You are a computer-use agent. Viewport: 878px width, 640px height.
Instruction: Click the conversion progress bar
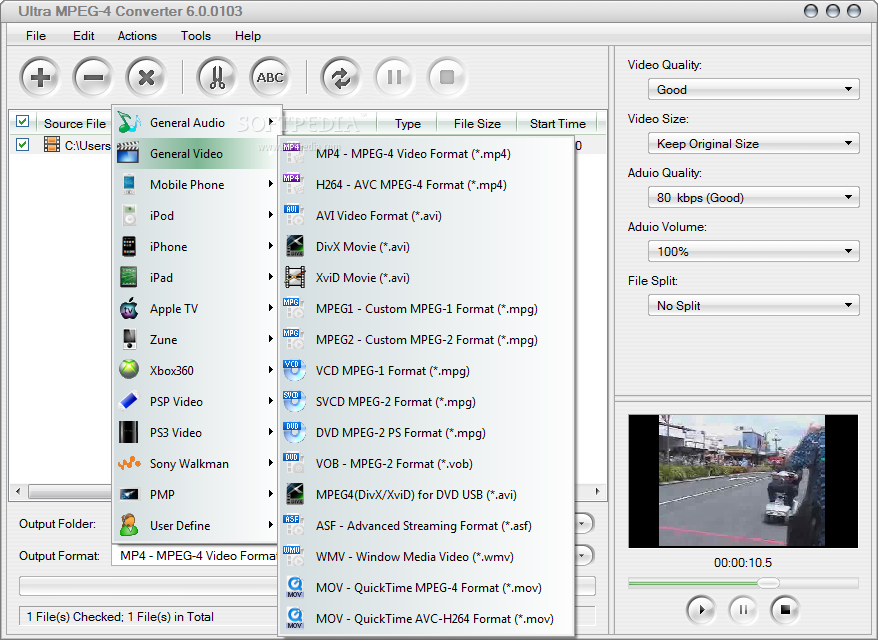click(x=307, y=586)
